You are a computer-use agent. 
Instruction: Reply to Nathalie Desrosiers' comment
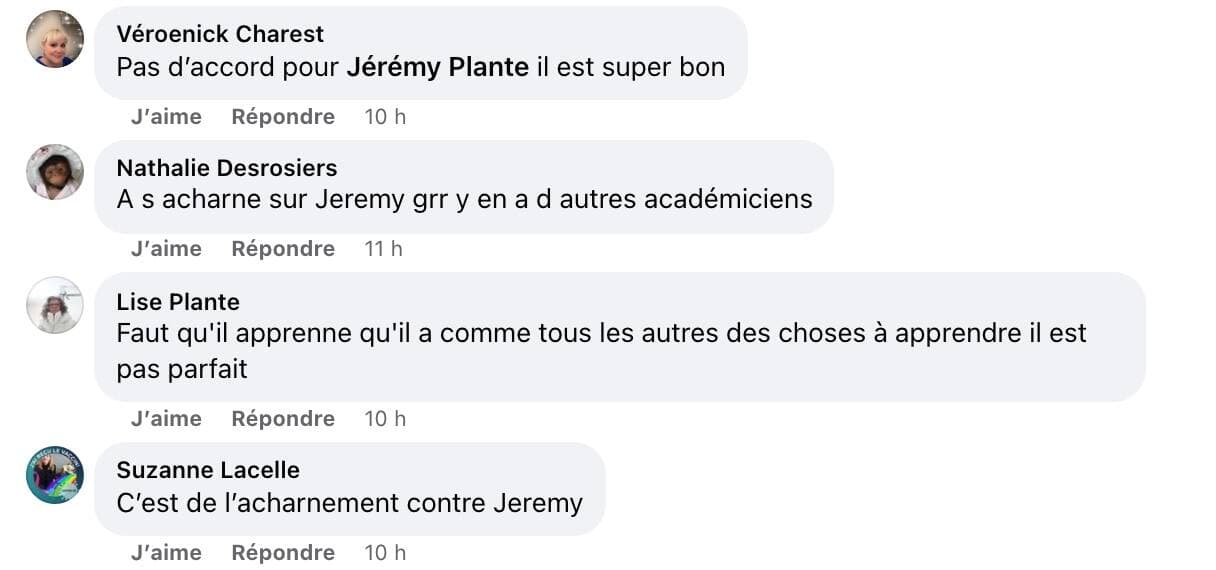(x=283, y=249)
